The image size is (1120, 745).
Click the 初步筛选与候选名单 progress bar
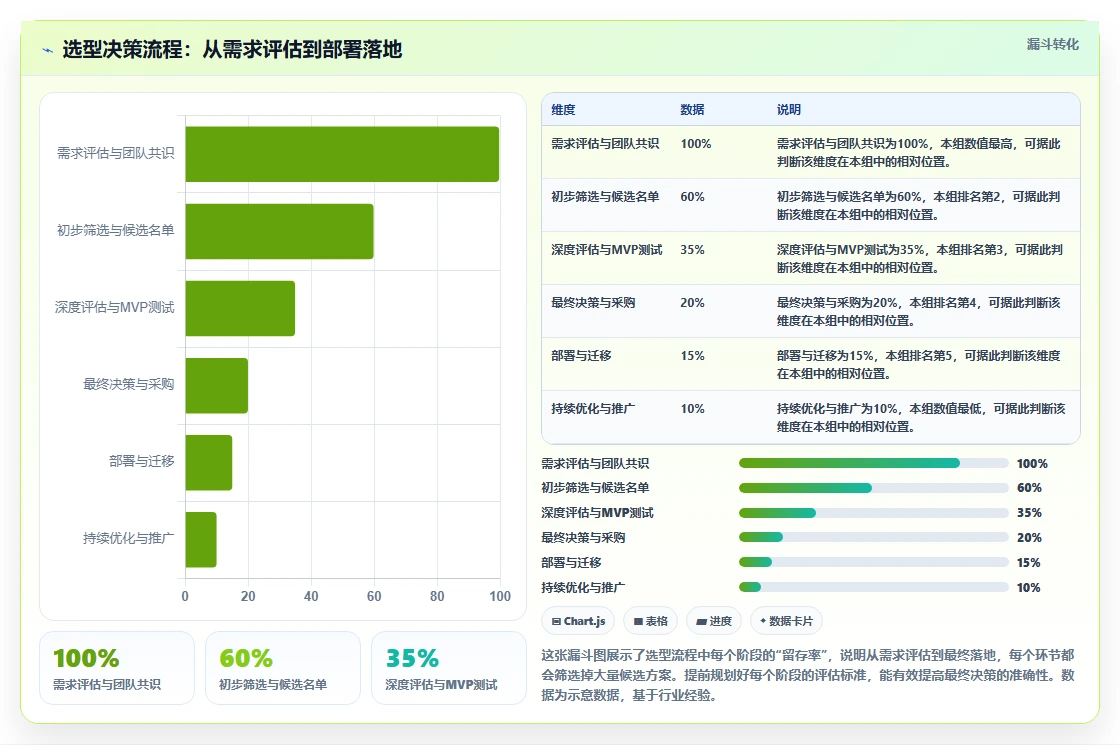(x=874, y=488)
